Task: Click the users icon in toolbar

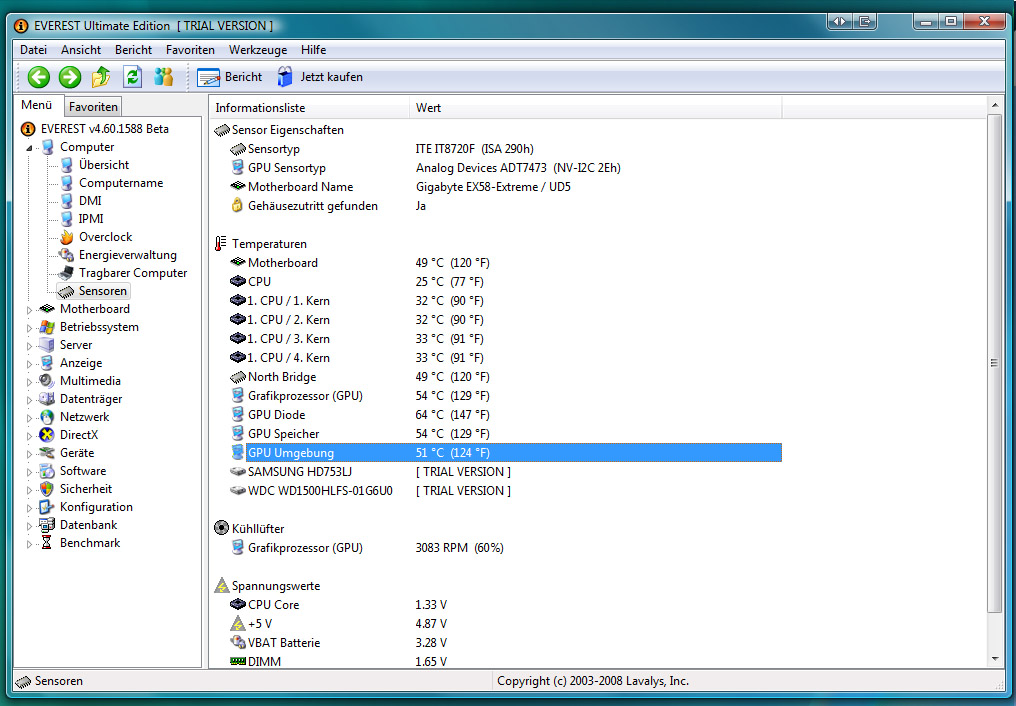Action: coord(164,77)
